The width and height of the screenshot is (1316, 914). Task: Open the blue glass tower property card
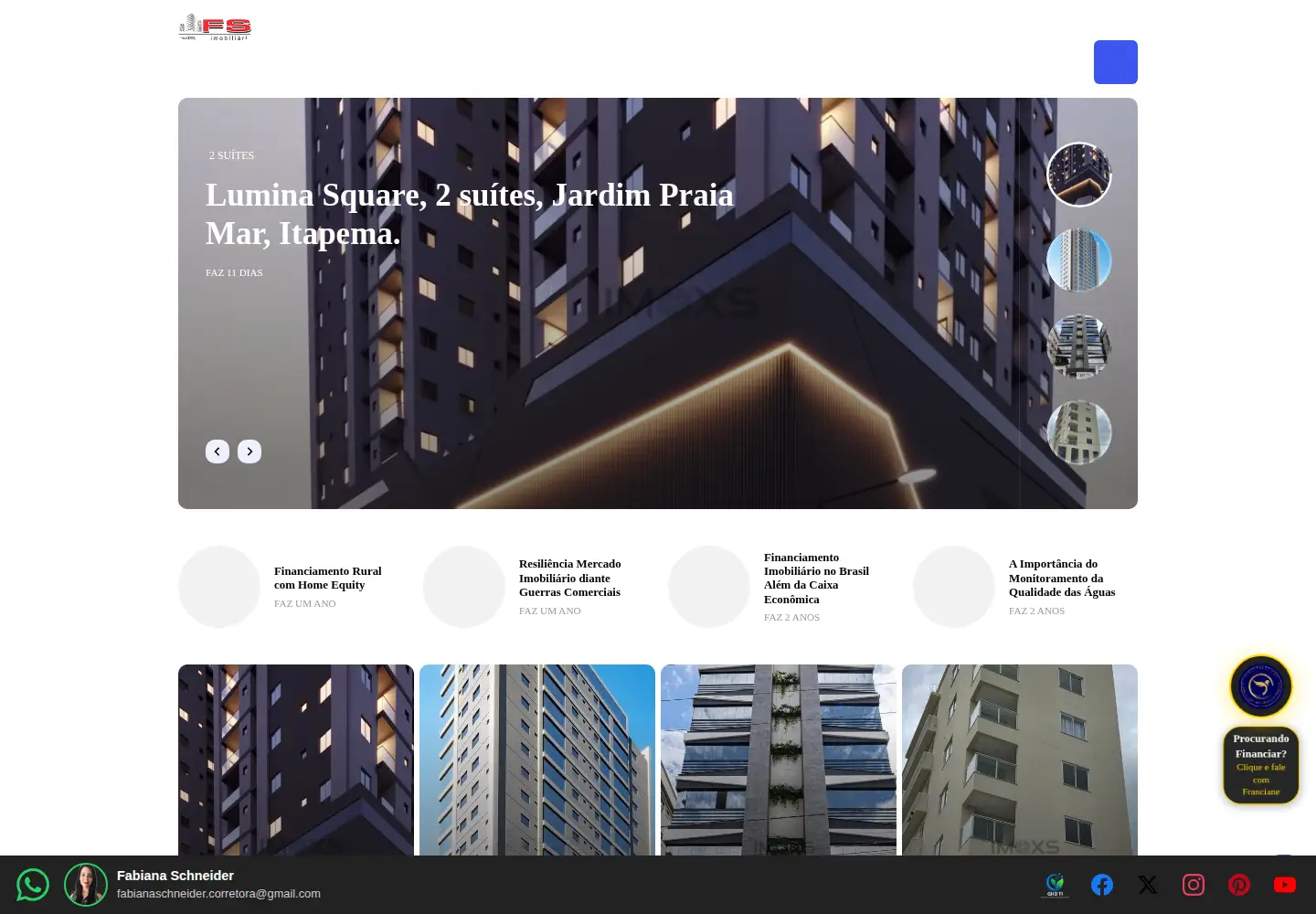tap(537, 760)
